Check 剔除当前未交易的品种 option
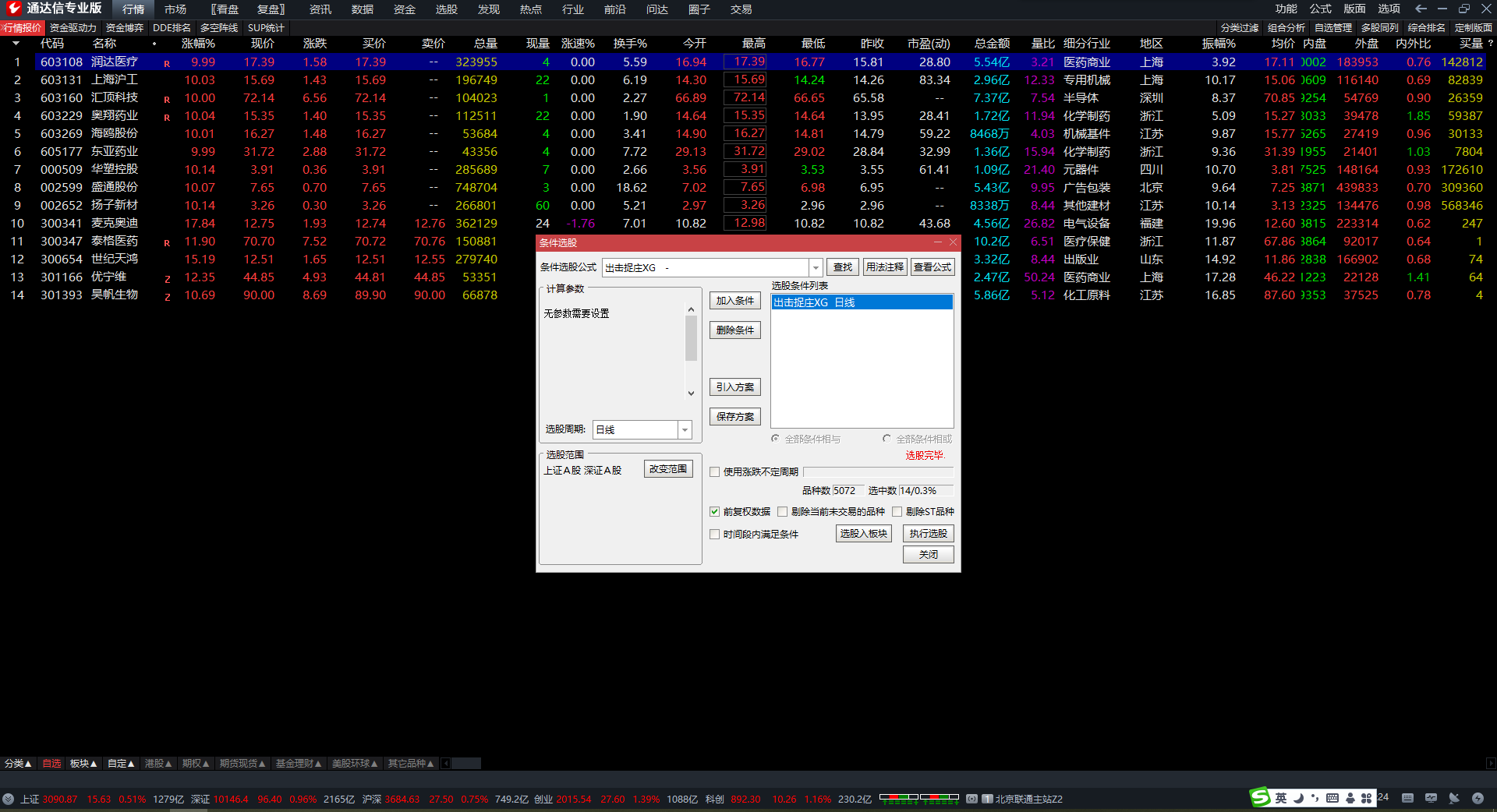 pos(782,511)
